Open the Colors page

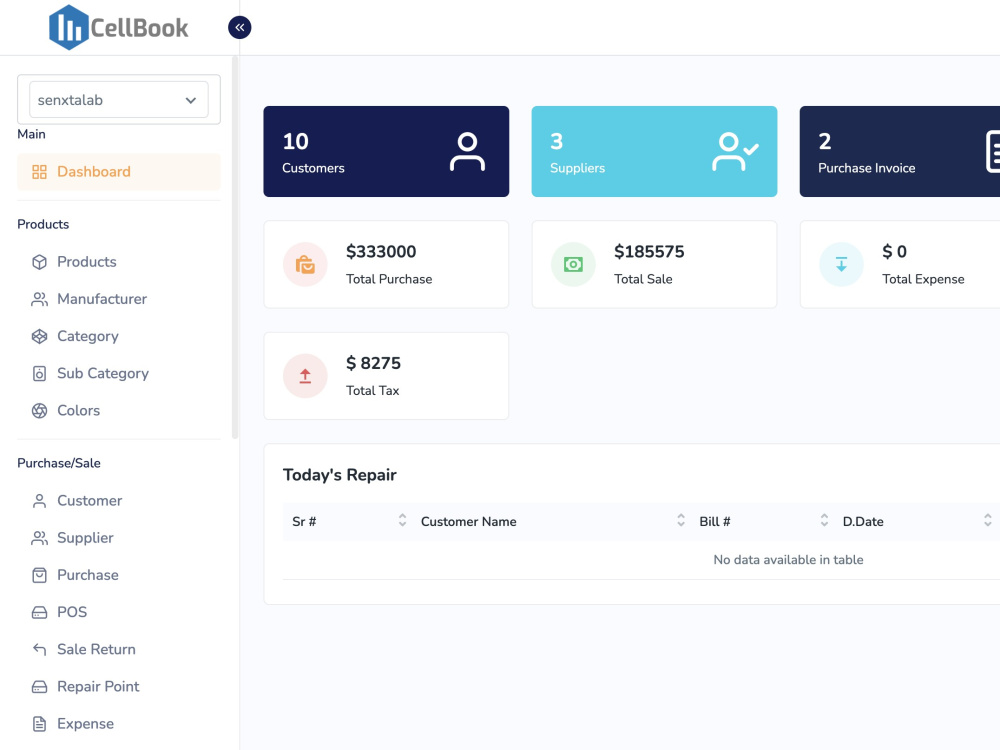tap(78, 410)
